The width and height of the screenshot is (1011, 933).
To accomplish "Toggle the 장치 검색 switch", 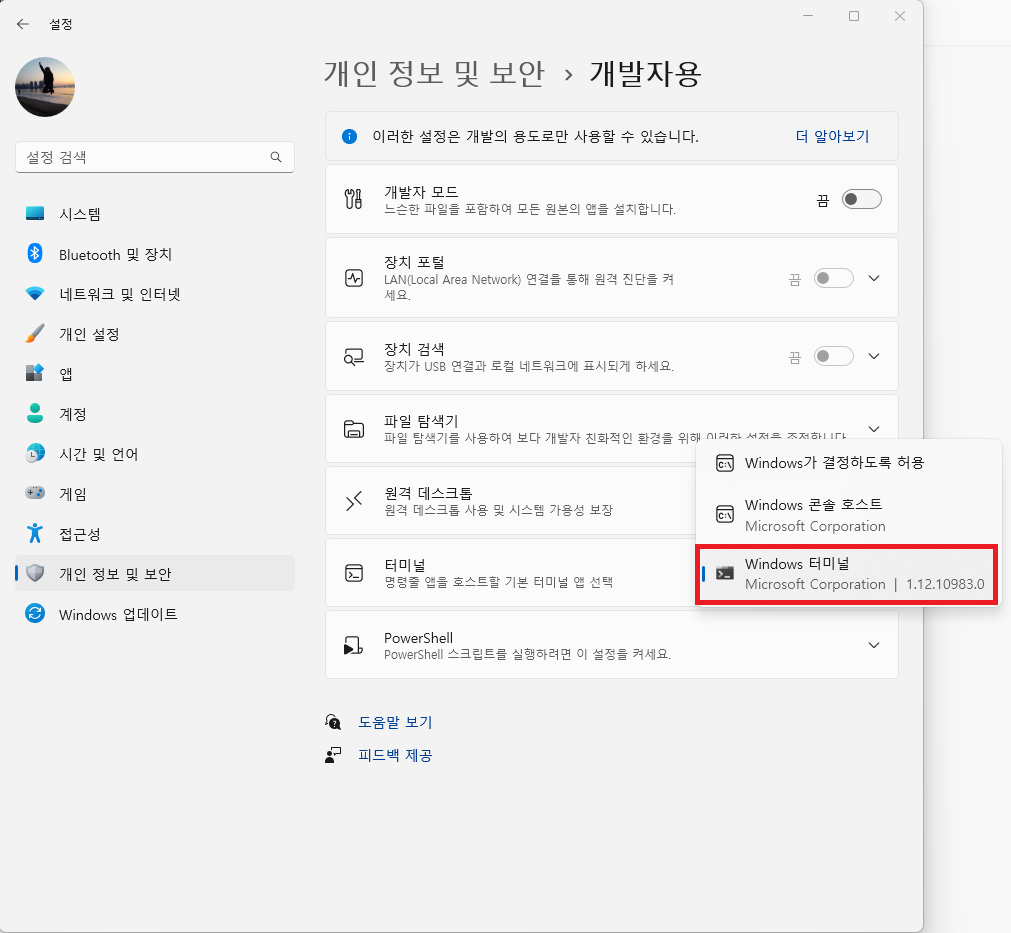I will pyautogui.click(x=833, y=356).
